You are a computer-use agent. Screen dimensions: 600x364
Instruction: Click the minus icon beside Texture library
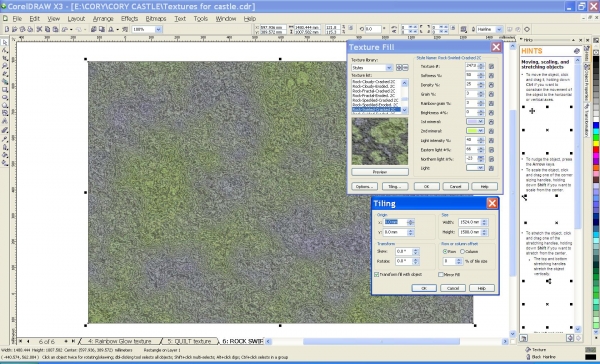pyautogui.click(x=405, y=67)
